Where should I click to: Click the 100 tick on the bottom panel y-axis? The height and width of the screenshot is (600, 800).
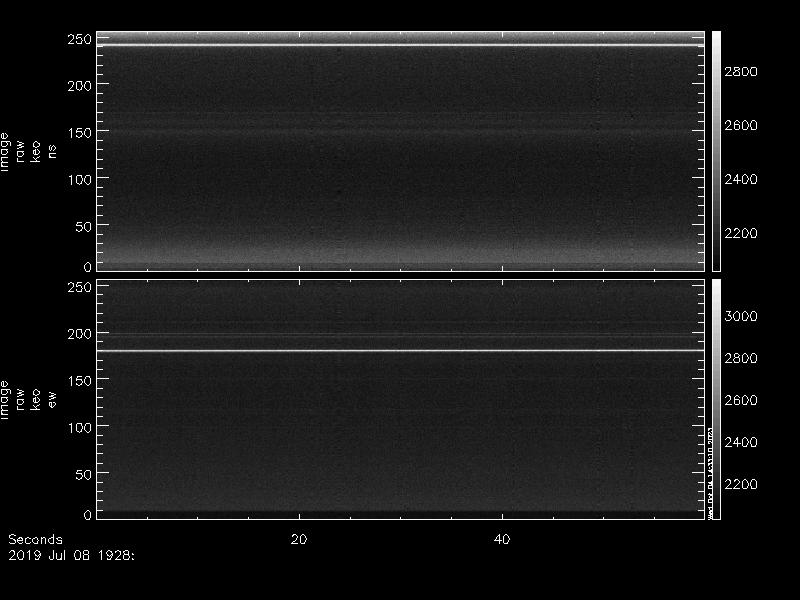80,427
